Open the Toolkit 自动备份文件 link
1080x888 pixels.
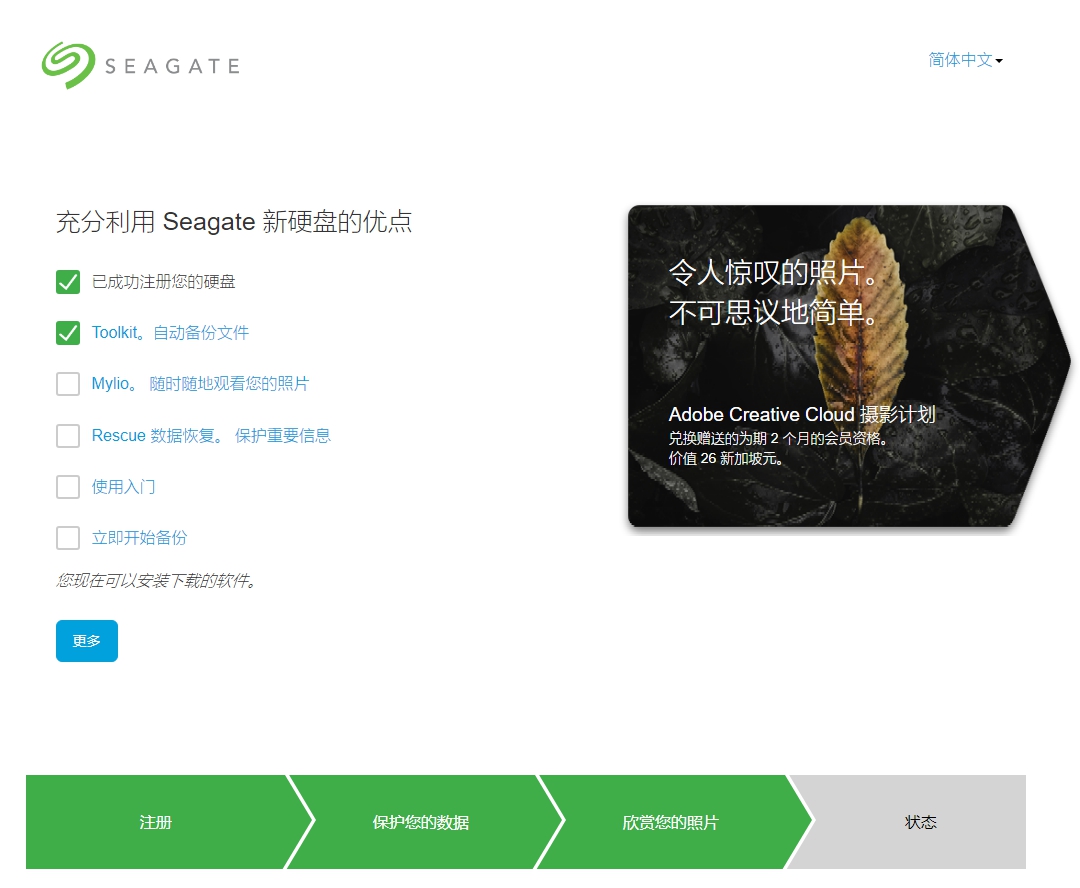pos(170,333)
